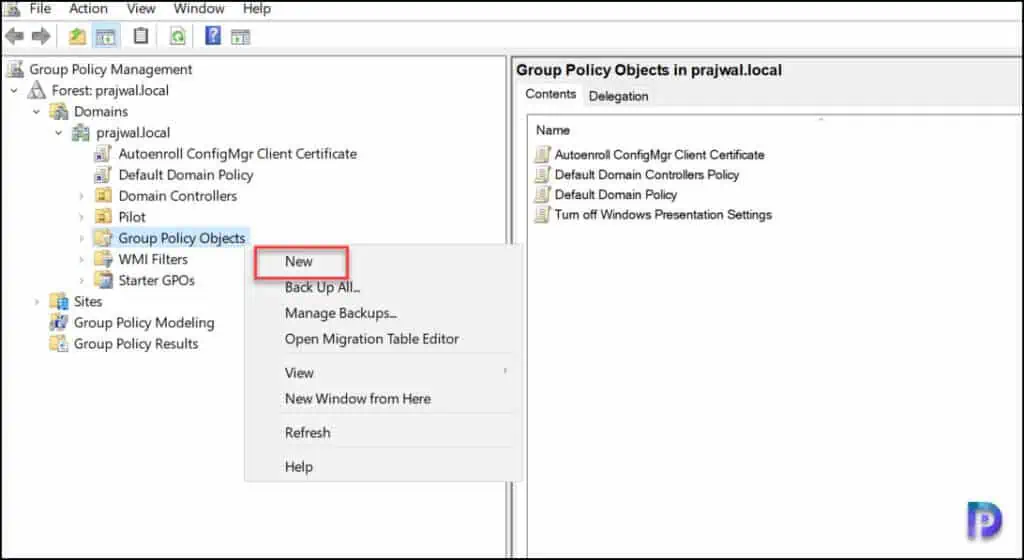Choose Manage Backups... from context menu

(x=383, y=313)
